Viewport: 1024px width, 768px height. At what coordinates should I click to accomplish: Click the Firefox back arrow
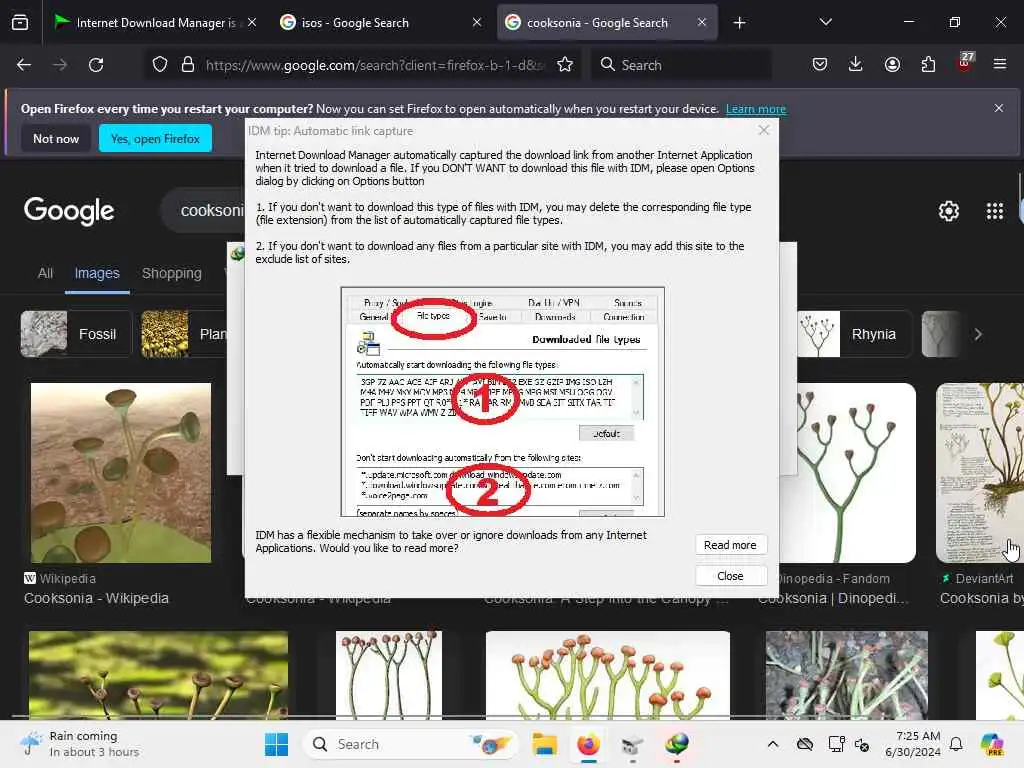point(24,65)
